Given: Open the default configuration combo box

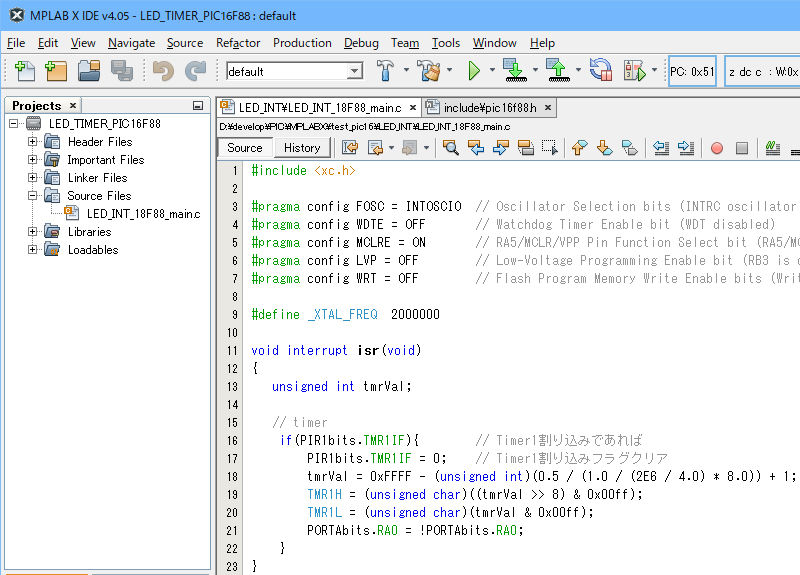Looking at the screenshot, I should pos(294,71).
